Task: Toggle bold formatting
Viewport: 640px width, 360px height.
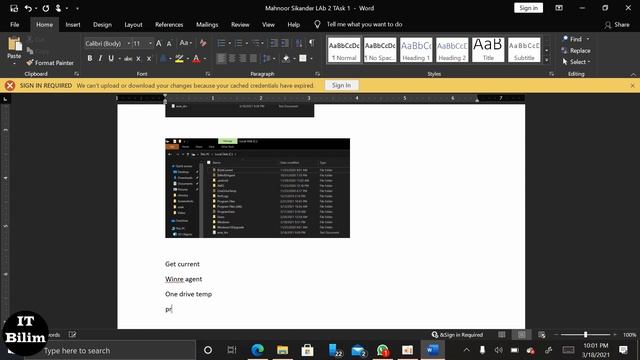Action: coord(90,59)
